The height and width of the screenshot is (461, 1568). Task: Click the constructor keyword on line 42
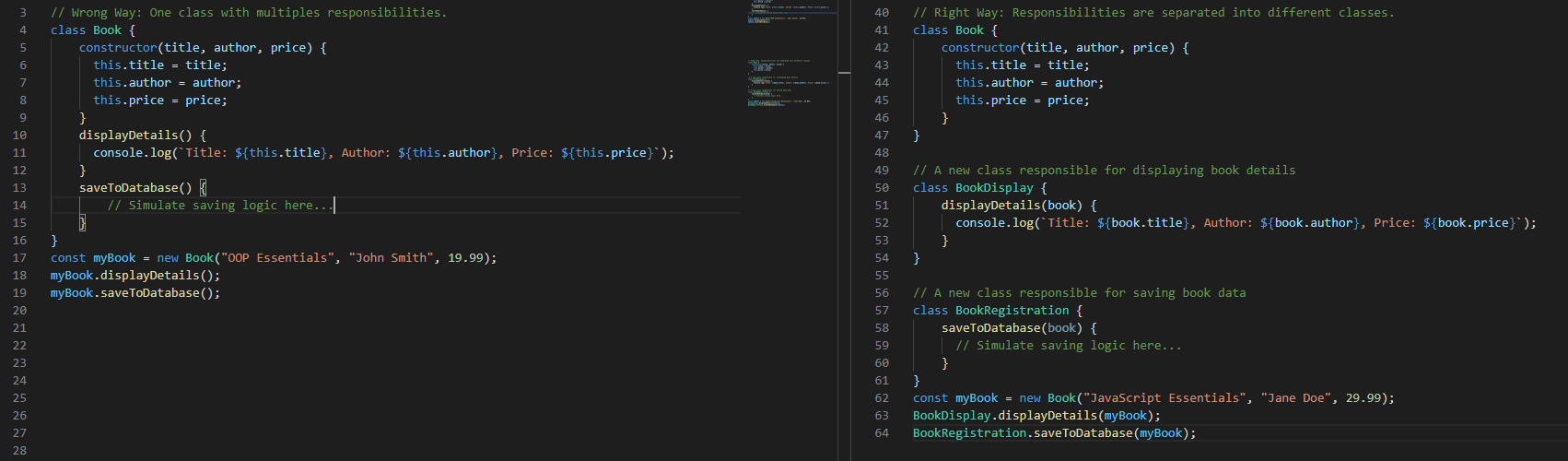[980, 48]
